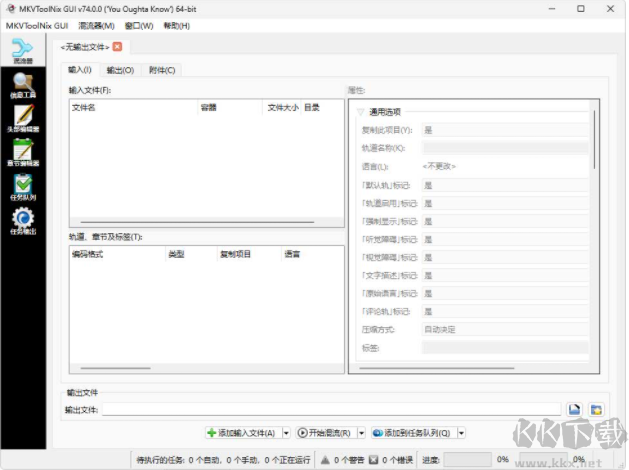This screenshot has width=629, height=470.
Task: Open the Info tool (magnifier icon)
Action: coord(23,85)
